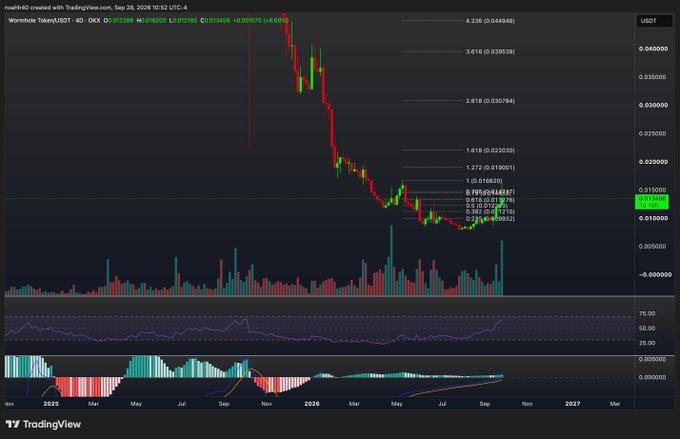Select the Fib label 0.618 (0.013276)
The height and width of the screenshot is (439, 680).
click(490, 200)
